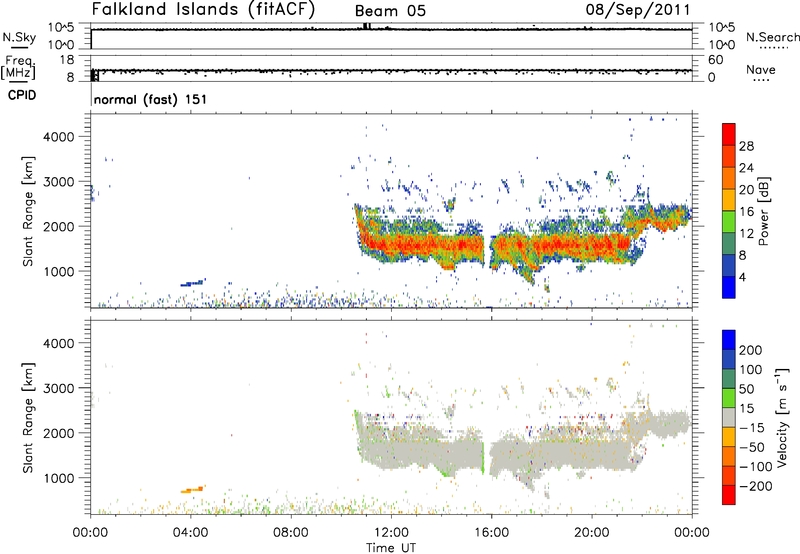Screen dimensions: 800x554
Task: Click the 'Power [dB]' colorbar label
Action: (x=763, y=211)
